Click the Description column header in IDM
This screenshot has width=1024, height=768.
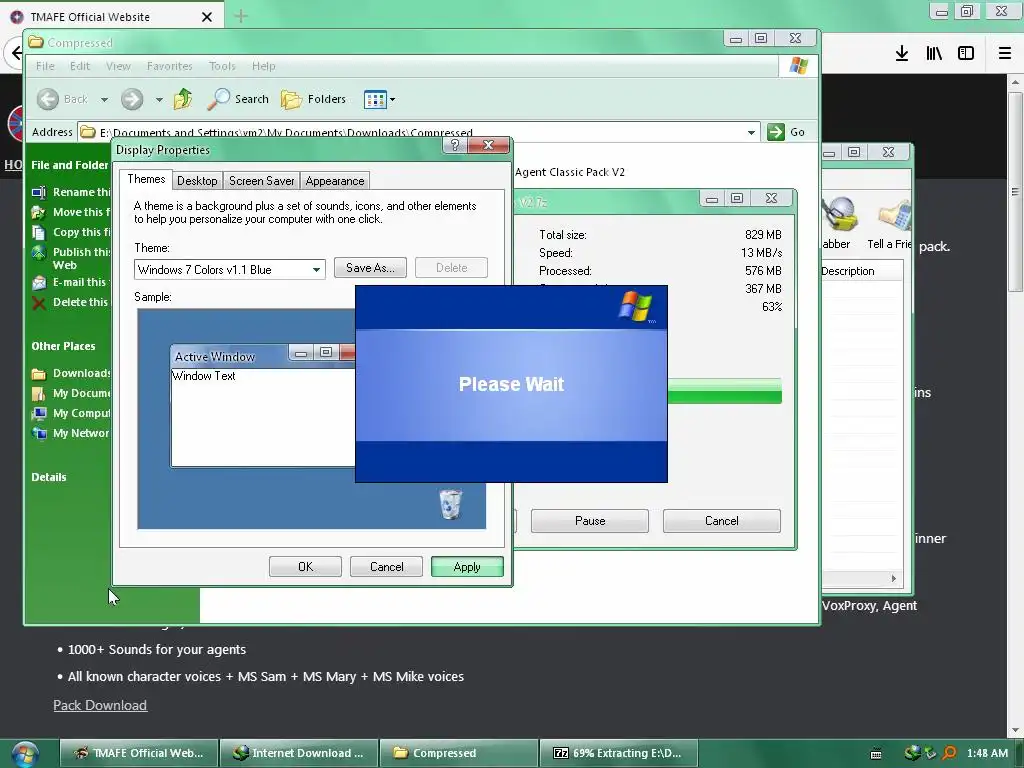click(x=861, y=271)
